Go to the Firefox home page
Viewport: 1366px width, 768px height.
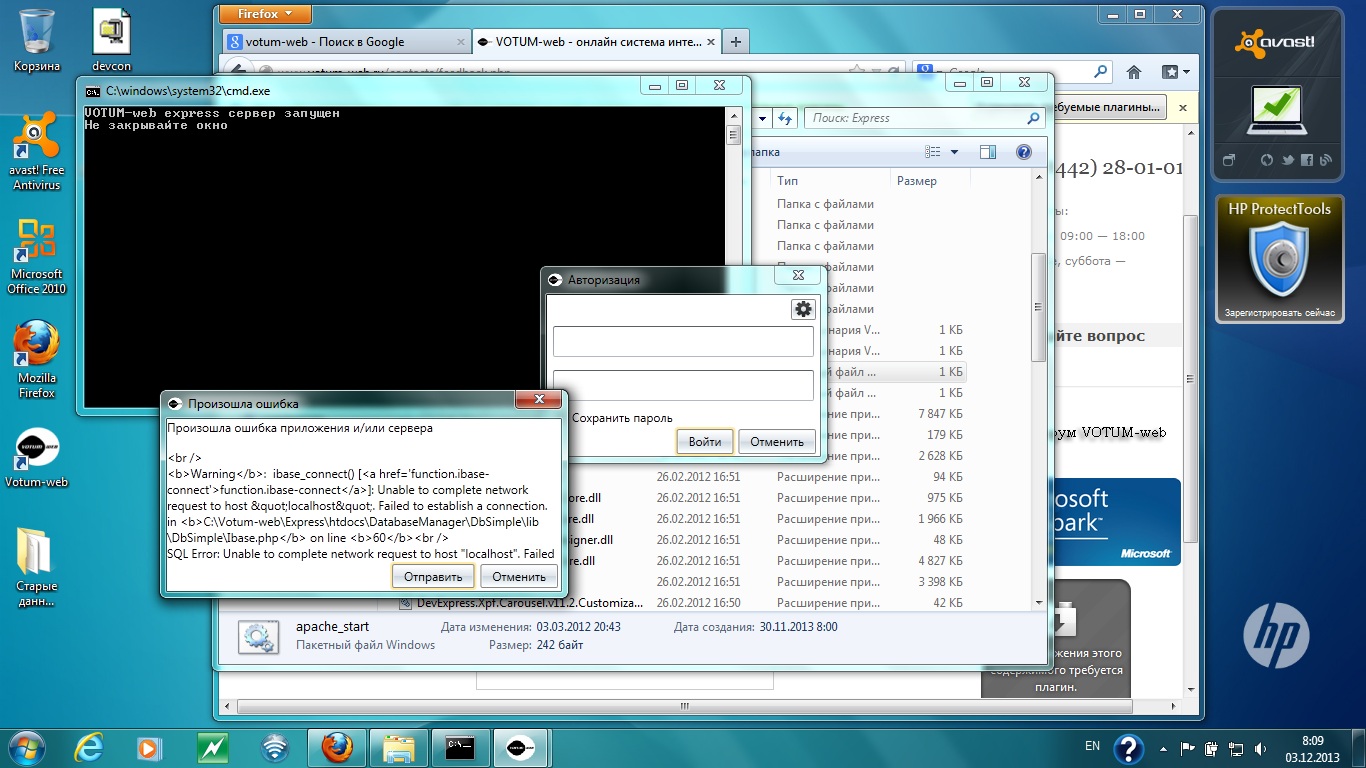[x=1134, y=72]
